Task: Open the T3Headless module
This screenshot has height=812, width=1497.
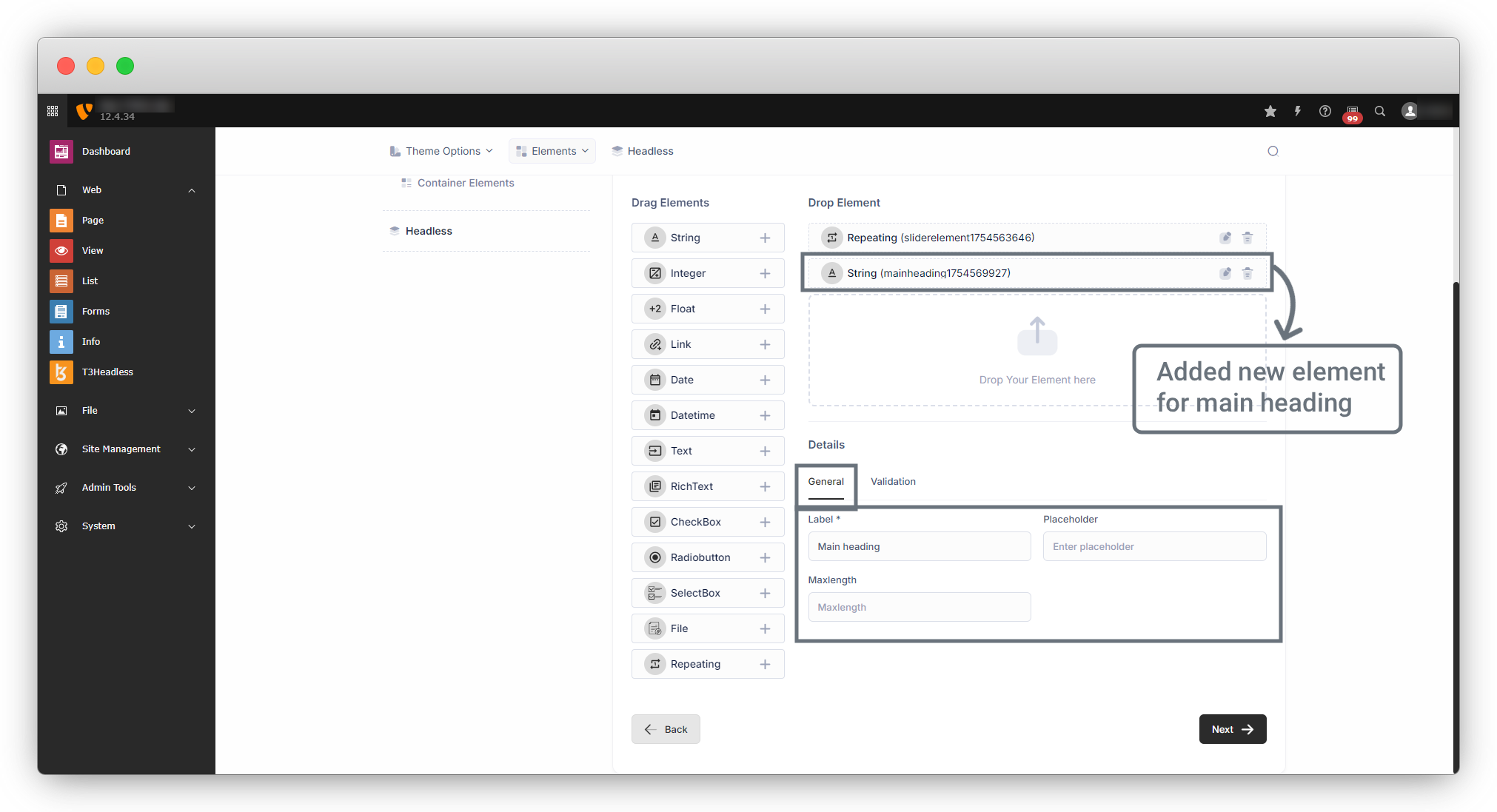Action: (107, 372)
